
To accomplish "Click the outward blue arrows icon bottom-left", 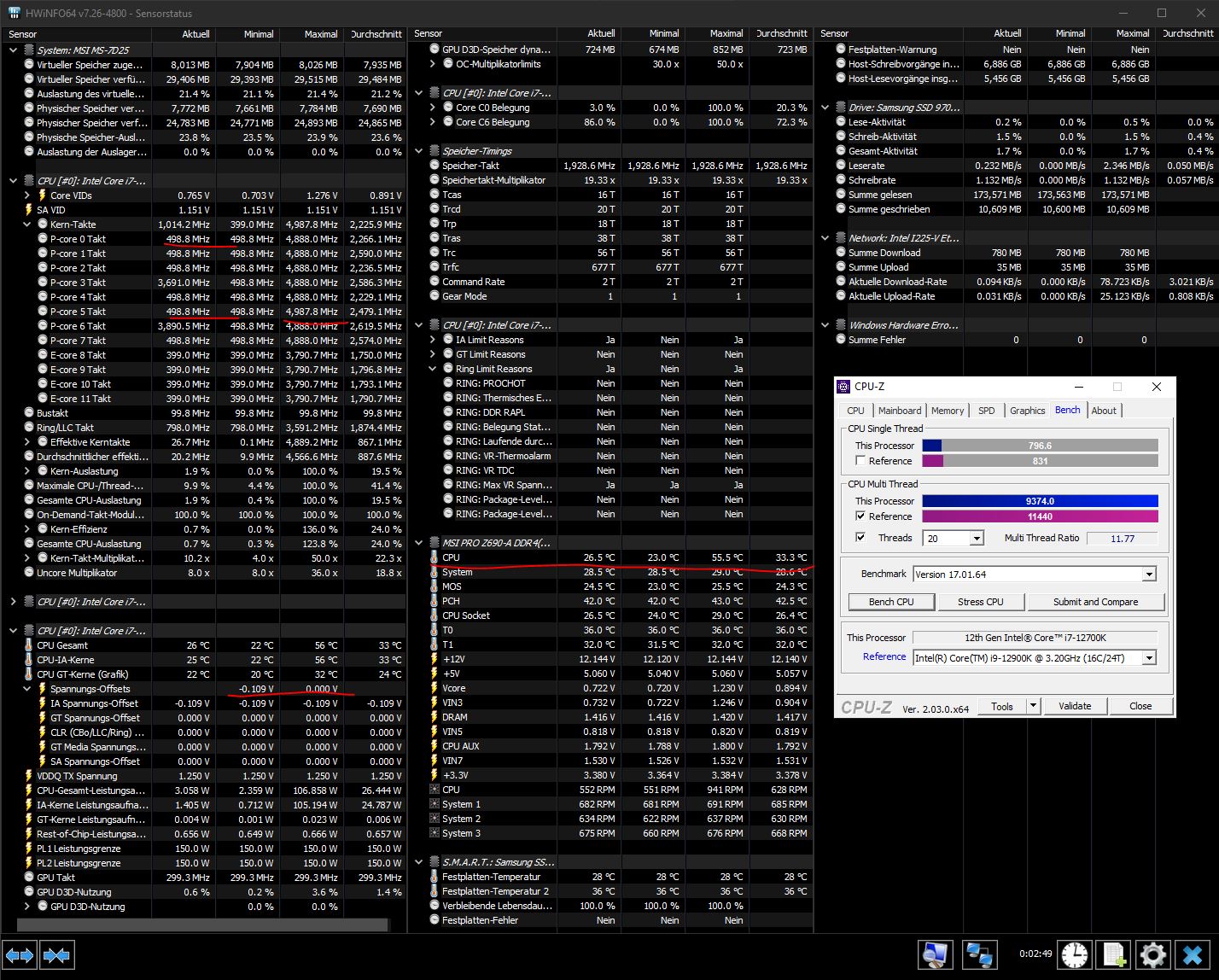I will [19, 954].
